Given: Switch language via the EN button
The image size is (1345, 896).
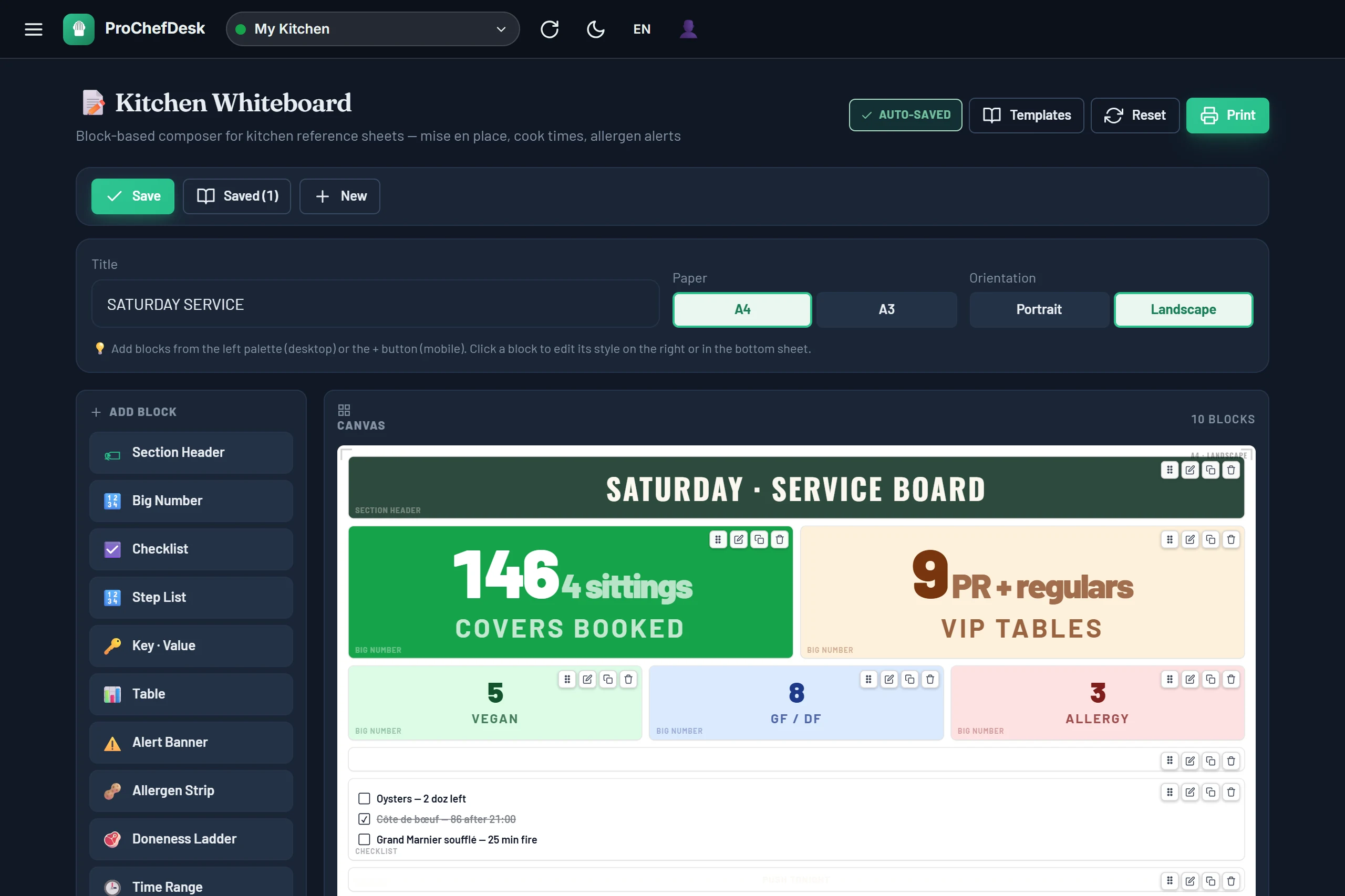Looking at the screenshot, I should pyautogui.click(x=642, y=29).
